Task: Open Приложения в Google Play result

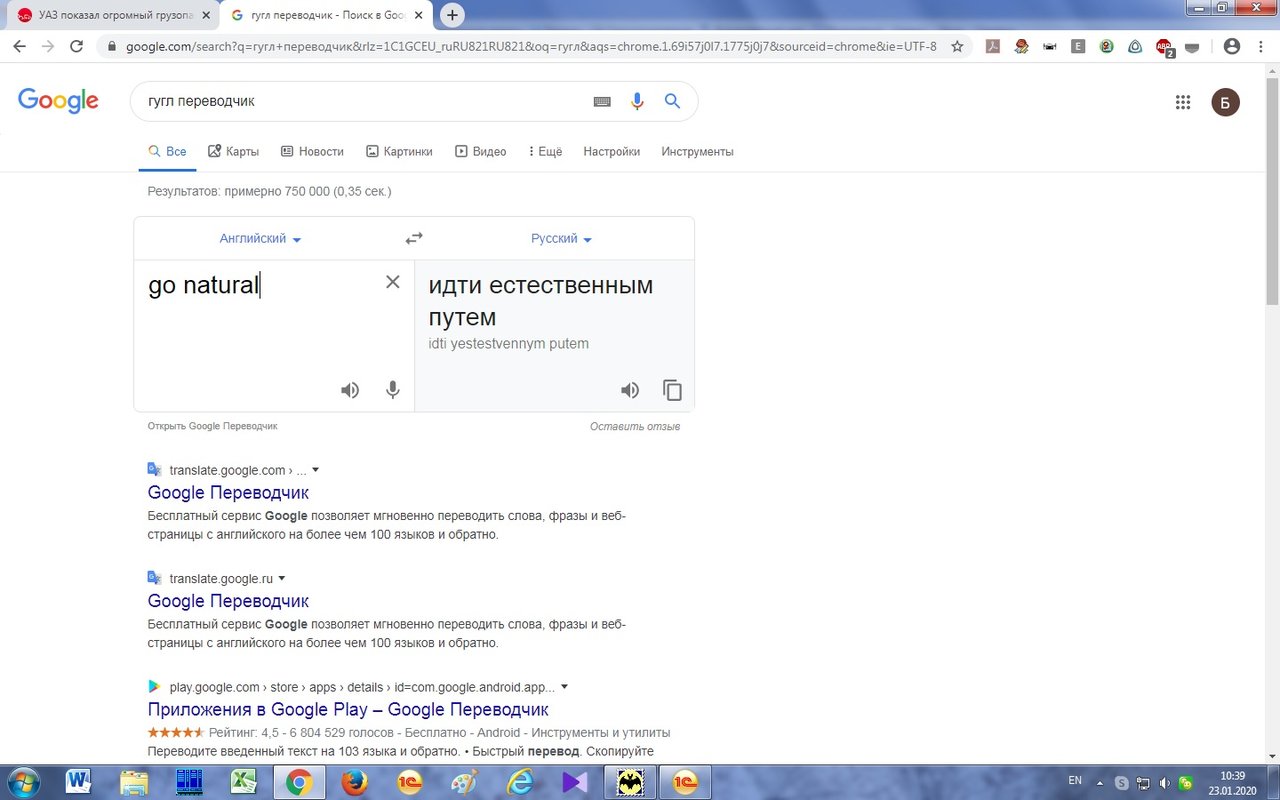Action: (348, 710)
